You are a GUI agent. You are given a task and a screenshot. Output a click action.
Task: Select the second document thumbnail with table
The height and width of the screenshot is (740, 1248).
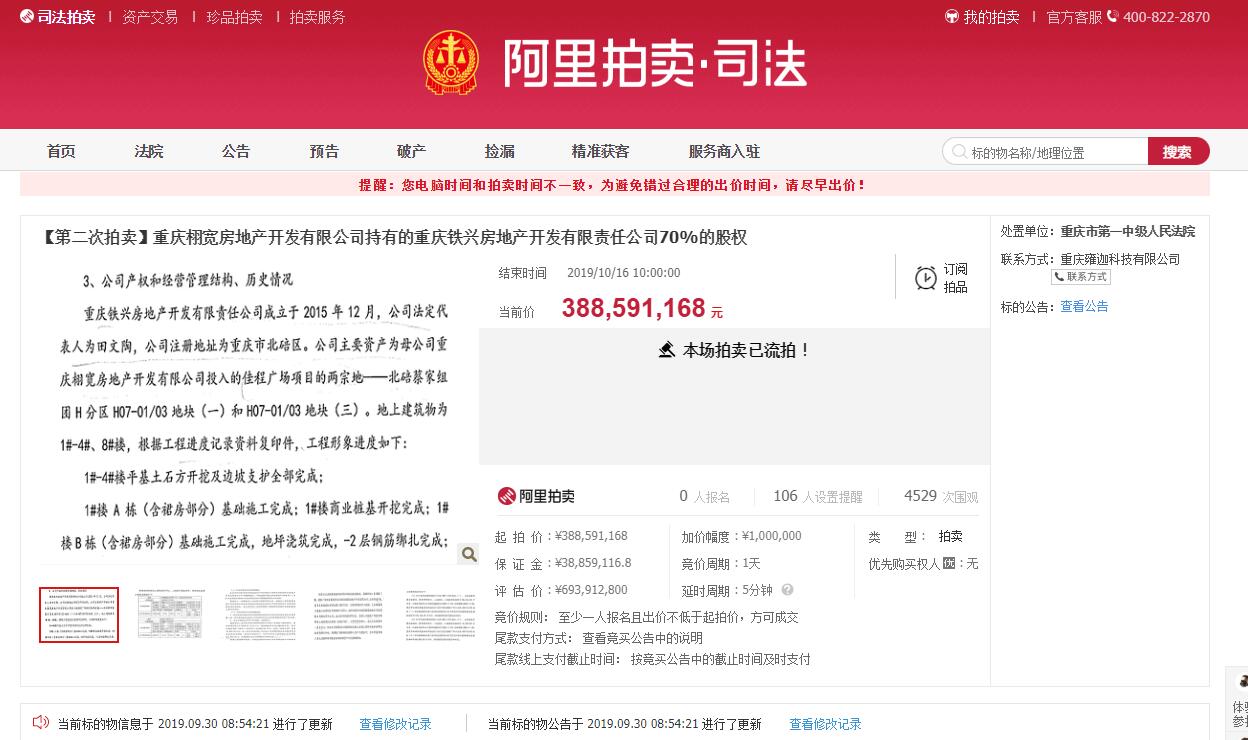171,615
